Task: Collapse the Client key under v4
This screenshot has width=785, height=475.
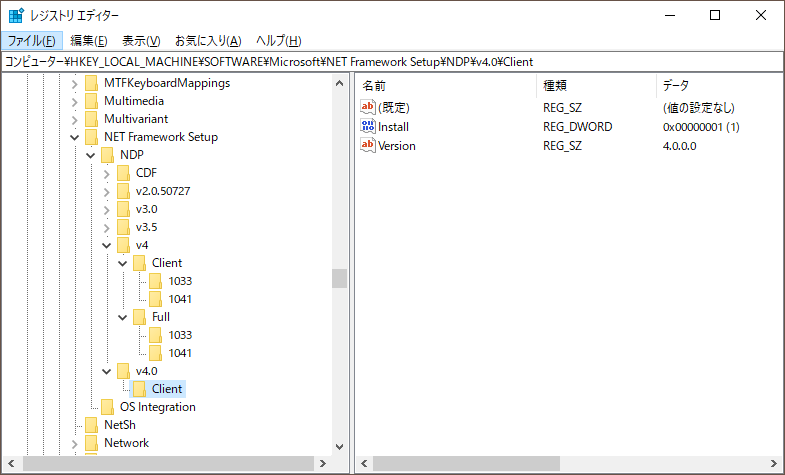Action: coord(123,264)
